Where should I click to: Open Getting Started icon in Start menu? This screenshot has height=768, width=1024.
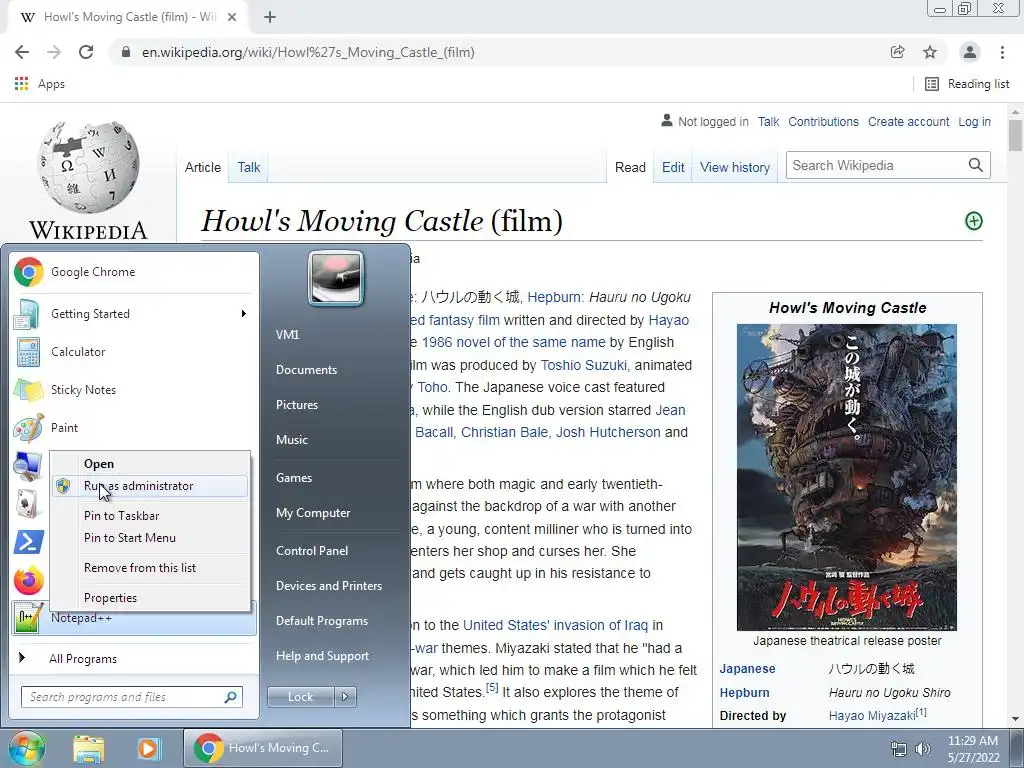27,314
